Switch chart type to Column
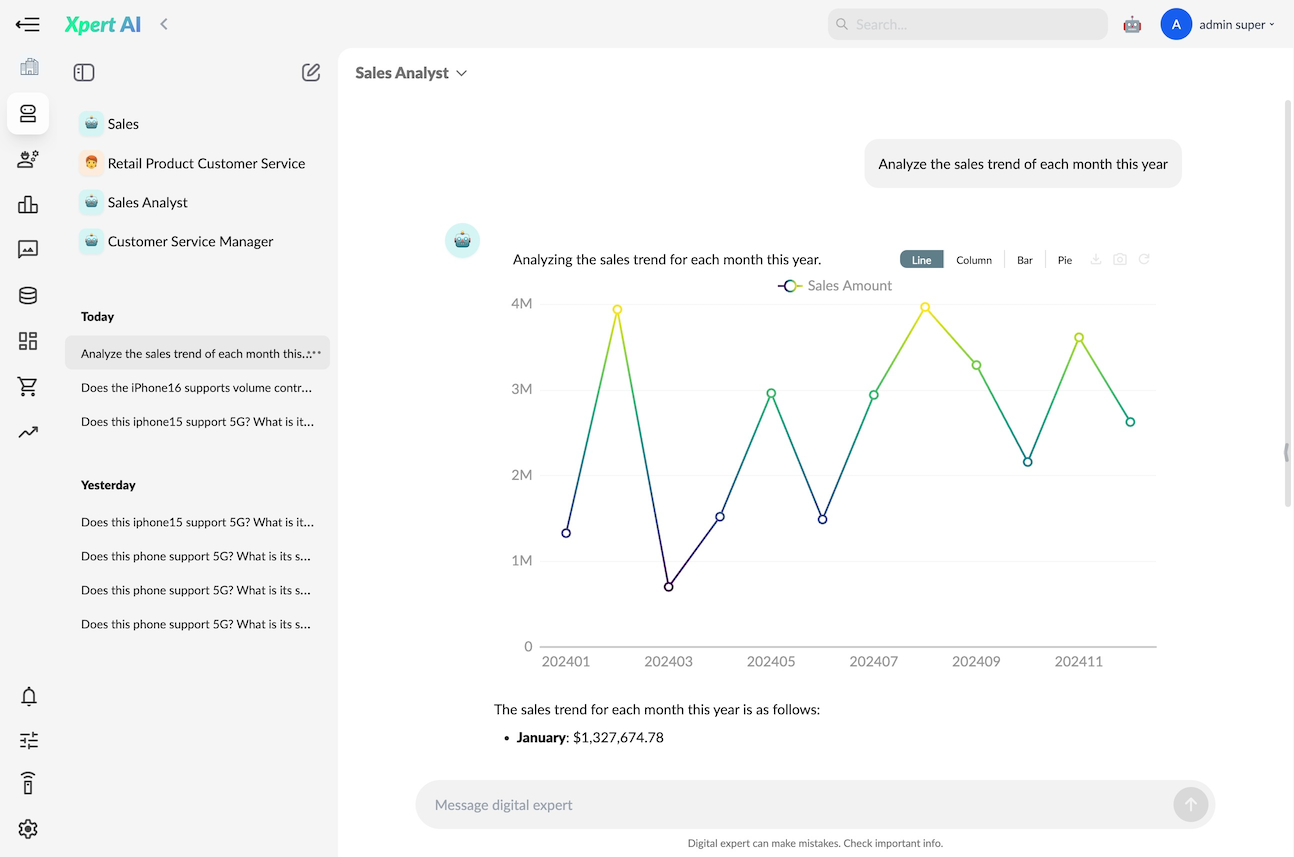 tap(973, 260)
